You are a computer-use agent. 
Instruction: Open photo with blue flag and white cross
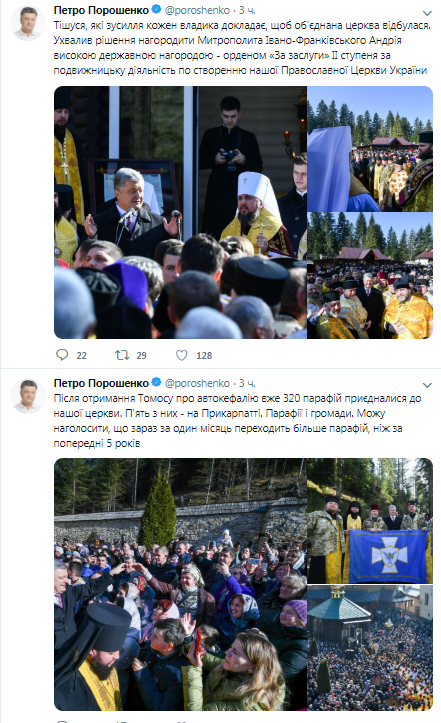point(370,521)
